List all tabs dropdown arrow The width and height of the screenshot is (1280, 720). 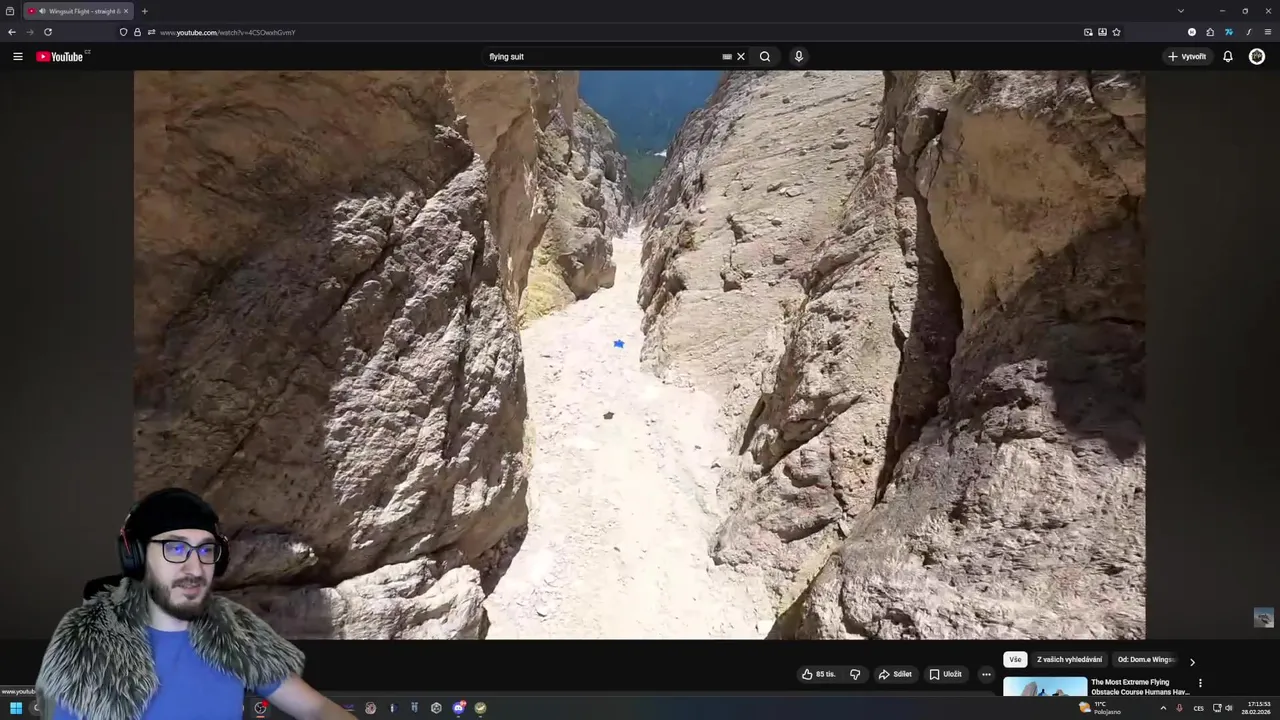coord(1181,11)
